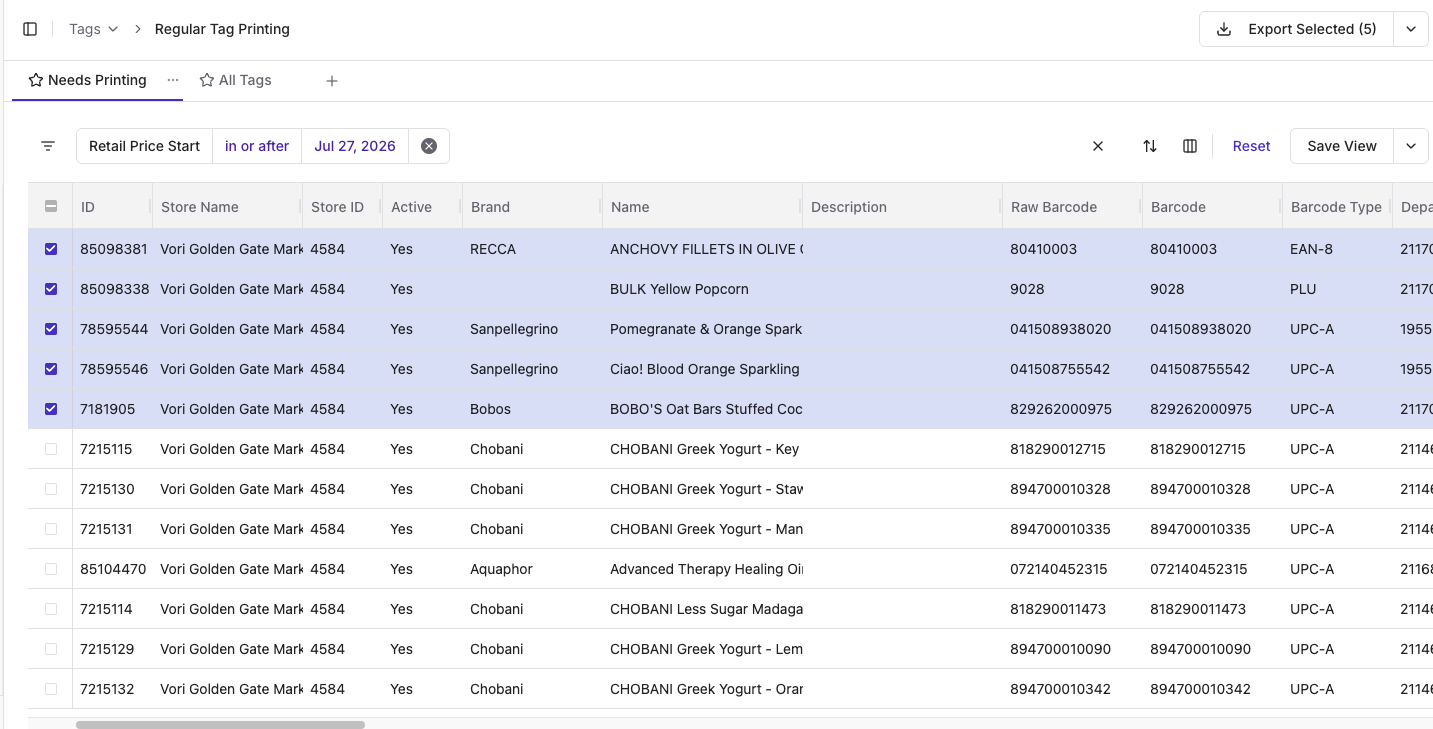Check row 7215132 checkbox

pos(51,689)
